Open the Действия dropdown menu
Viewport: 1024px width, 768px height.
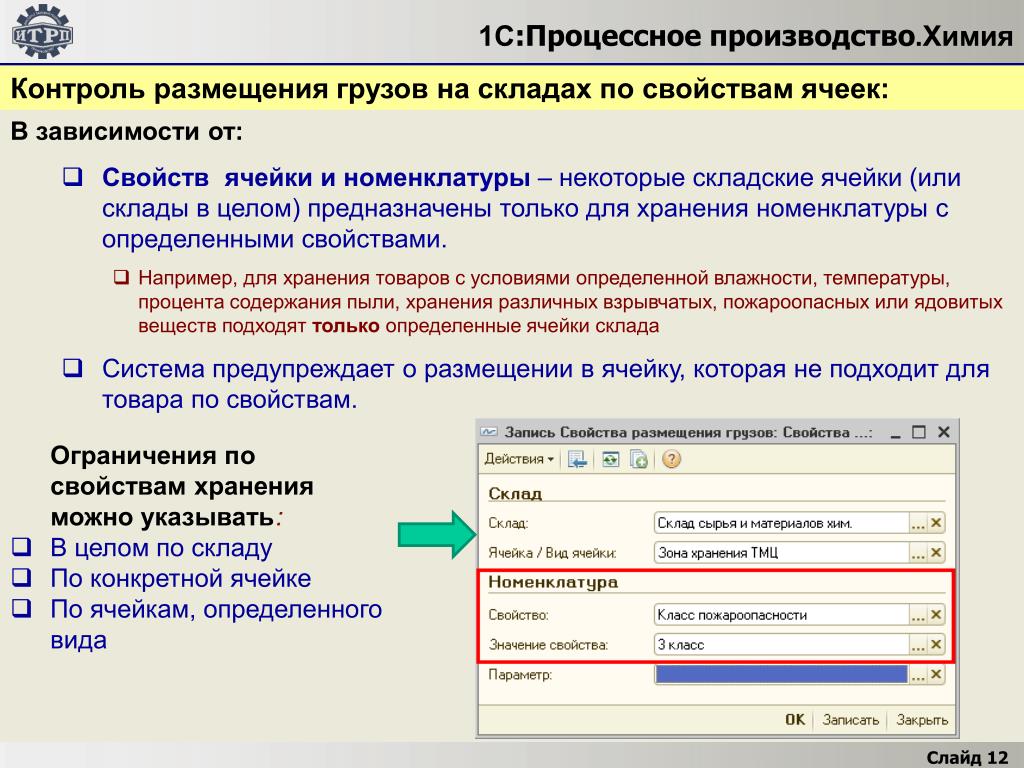click(519, 459)
